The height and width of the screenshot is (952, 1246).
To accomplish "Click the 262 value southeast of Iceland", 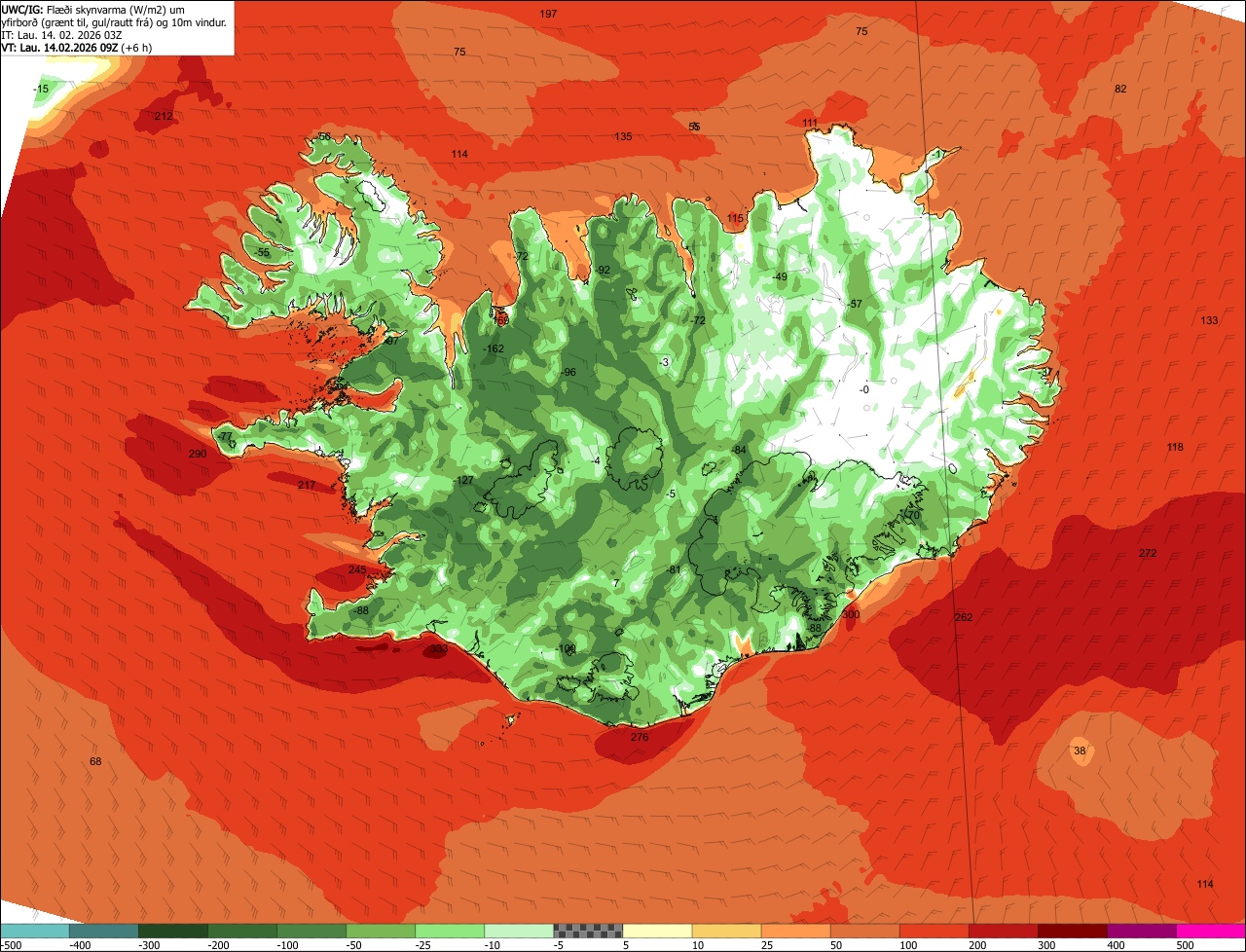I will pos(964,618).
